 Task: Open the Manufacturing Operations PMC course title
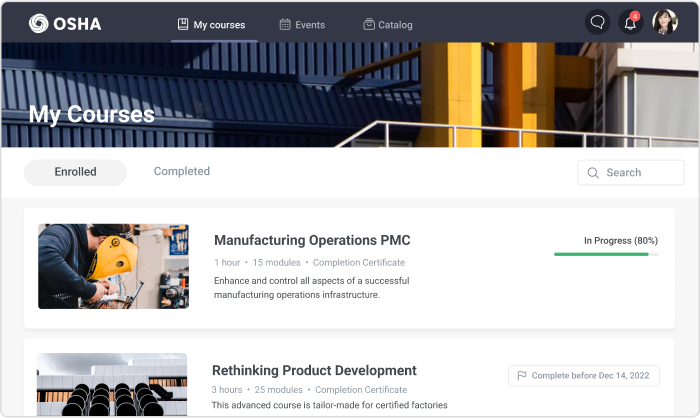click(312, 240)
